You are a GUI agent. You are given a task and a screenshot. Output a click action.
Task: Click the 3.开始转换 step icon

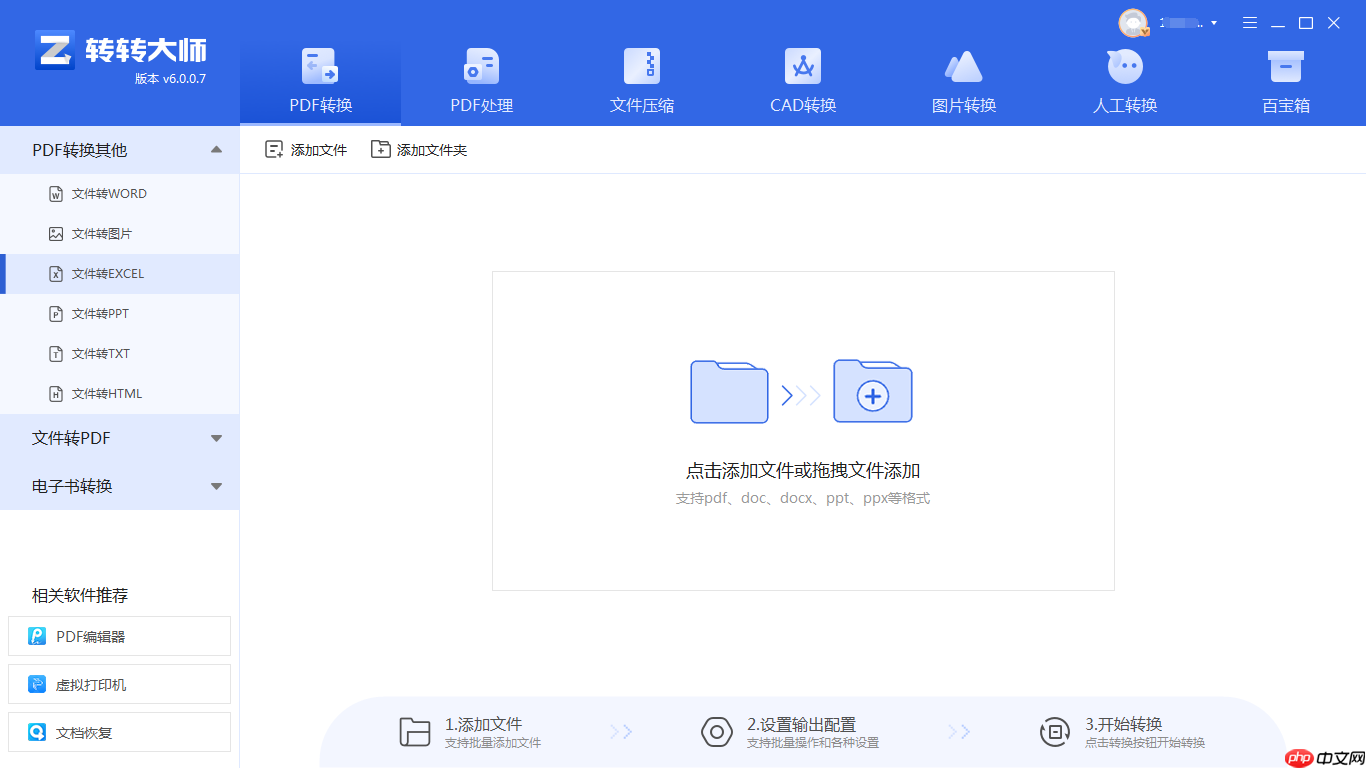coord(1055,732)
